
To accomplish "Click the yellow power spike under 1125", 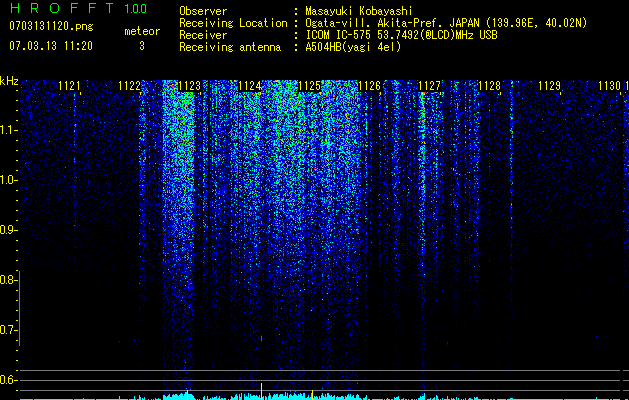I will click(x=312, y=394).
